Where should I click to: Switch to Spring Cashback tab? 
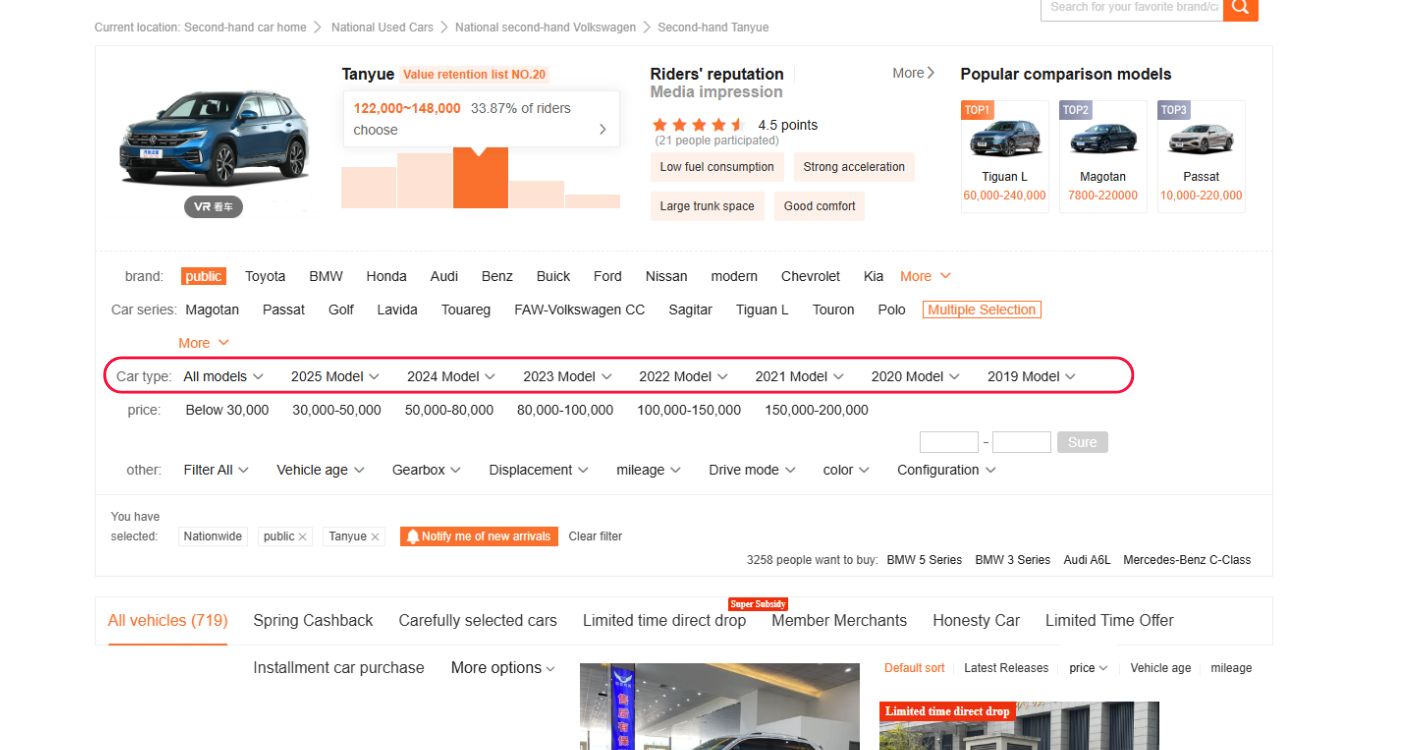coord(313,621)
